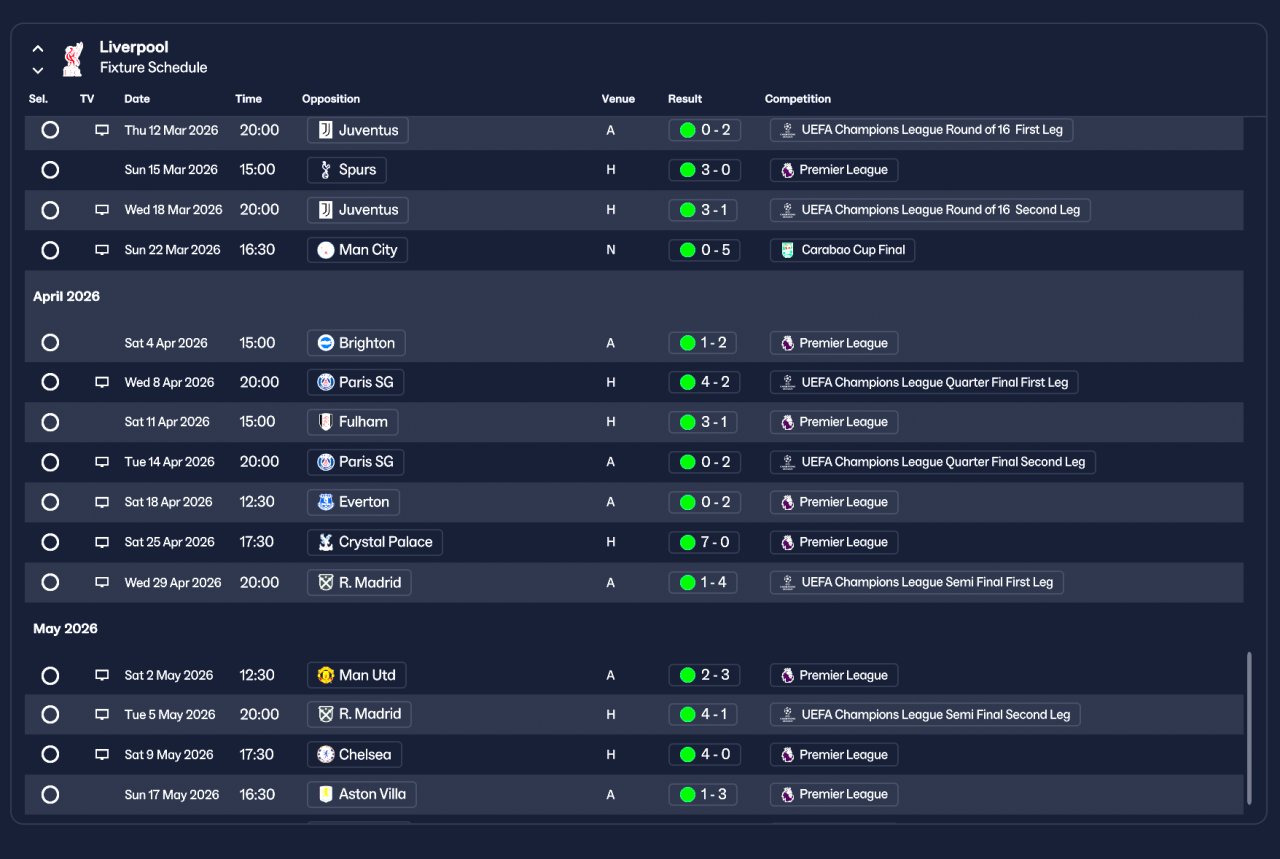Select the Aston Villa fixture radio button
1280x859 pixels.
pyautogui.click(x=50, y=794)
